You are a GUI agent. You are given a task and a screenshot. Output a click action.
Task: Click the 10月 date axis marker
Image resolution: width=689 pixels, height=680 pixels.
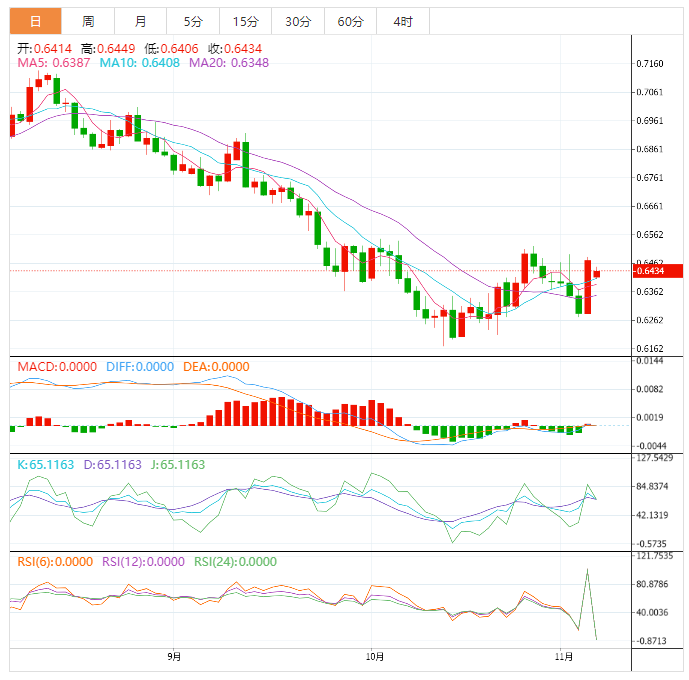(x=375, y=657)
